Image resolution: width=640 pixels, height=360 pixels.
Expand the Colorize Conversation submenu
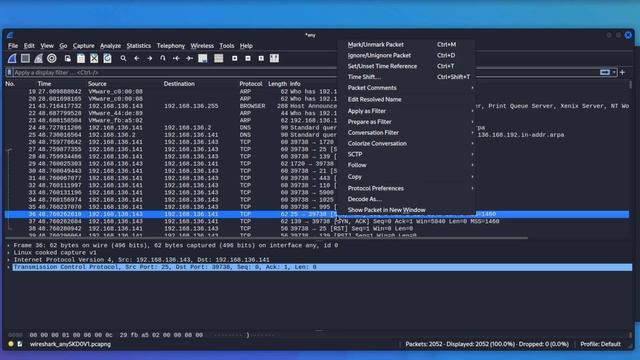coord(407,143)
